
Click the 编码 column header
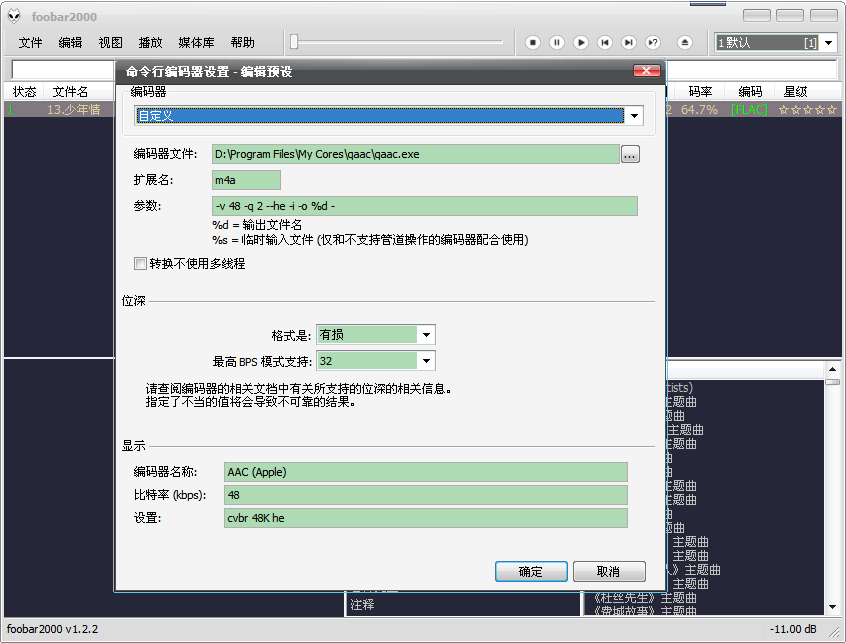point(750,92)
